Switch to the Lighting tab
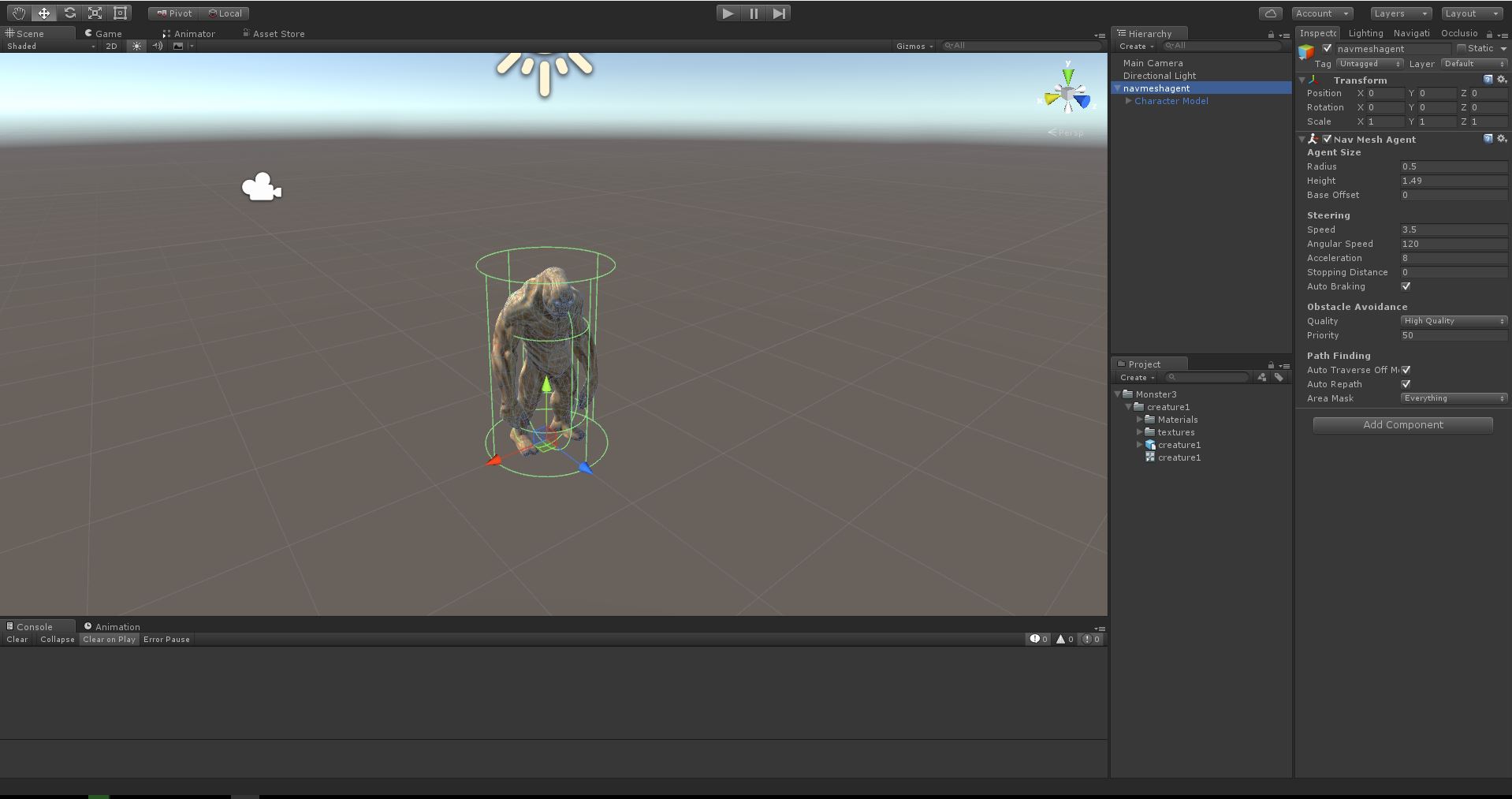Image resolution: width=1512 pixels, height=799 pixels. [x=1365, y=33]
